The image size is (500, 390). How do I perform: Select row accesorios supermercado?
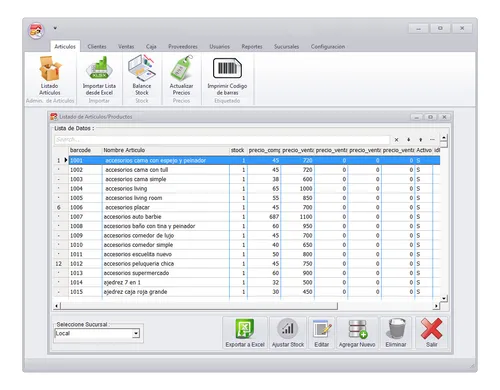click(247, 273)
